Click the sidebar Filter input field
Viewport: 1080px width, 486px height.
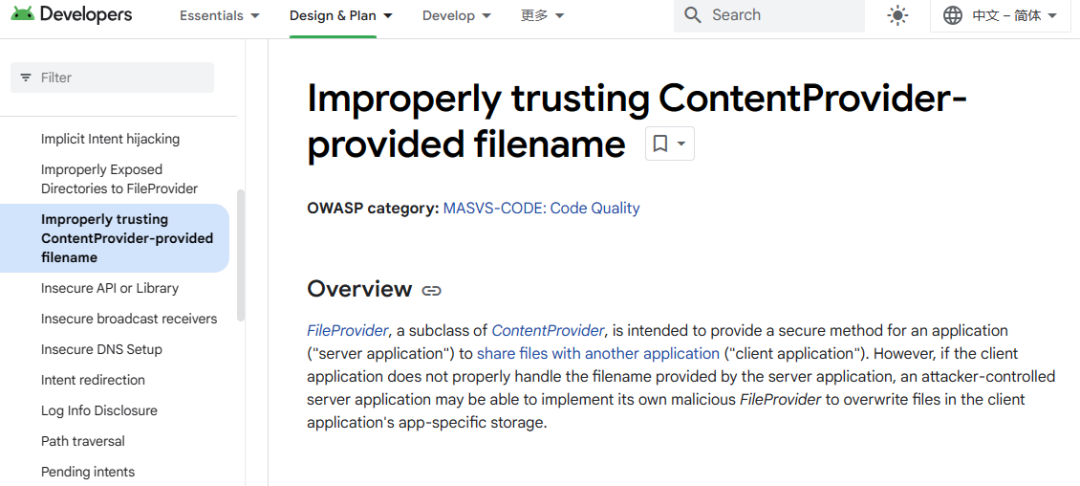(x=120, y=77)
